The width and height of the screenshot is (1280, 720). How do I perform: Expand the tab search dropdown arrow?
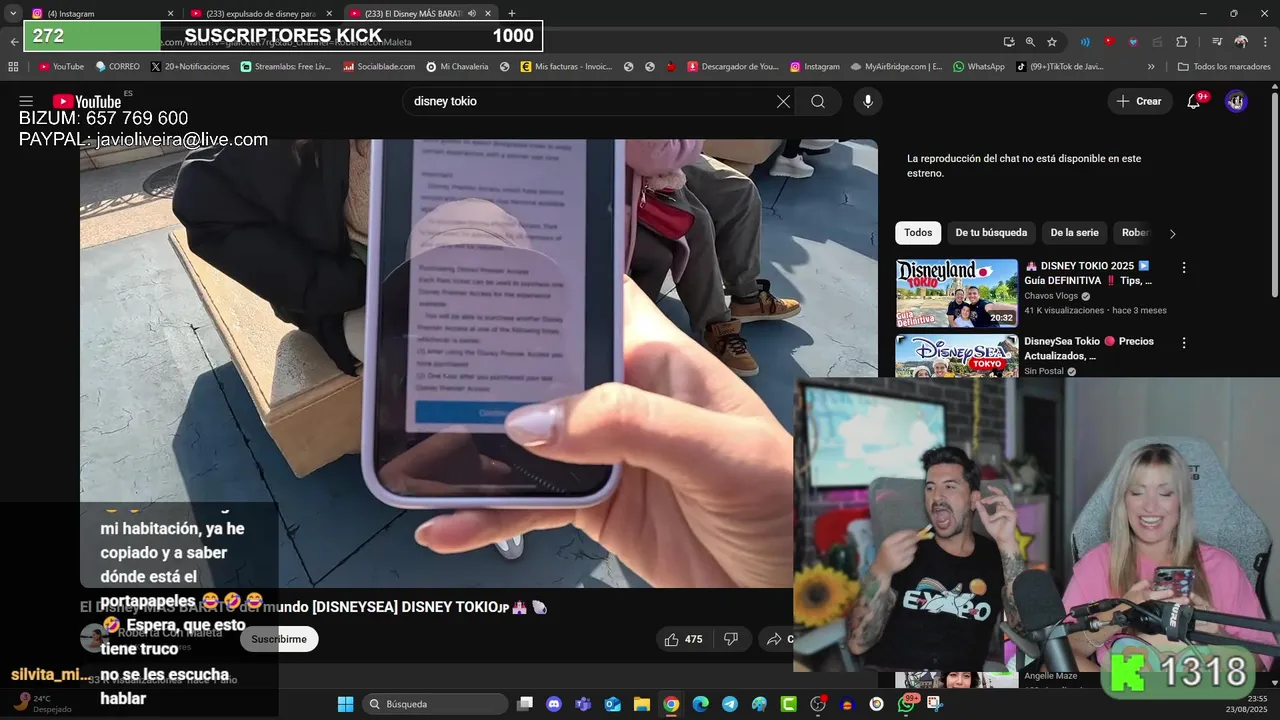coord(13,13)
